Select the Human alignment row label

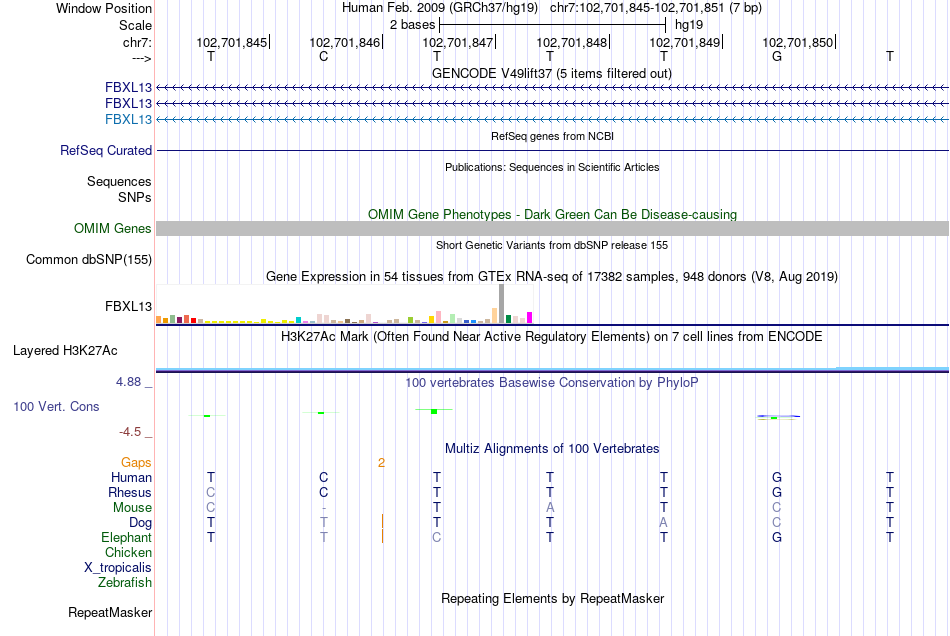point(131,477)
